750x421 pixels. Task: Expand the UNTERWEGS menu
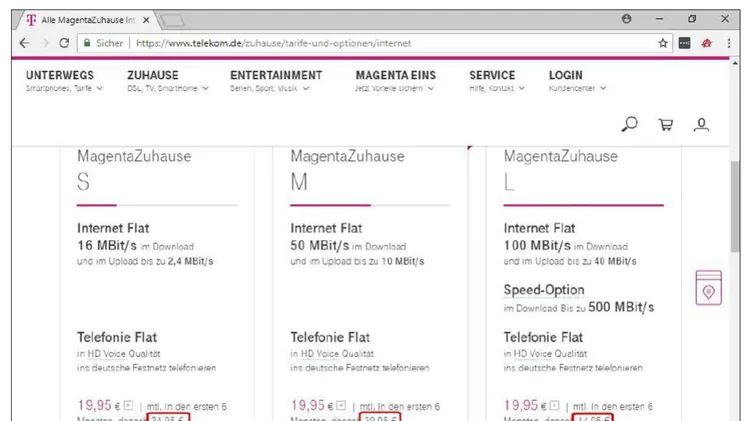pos(64,81)
